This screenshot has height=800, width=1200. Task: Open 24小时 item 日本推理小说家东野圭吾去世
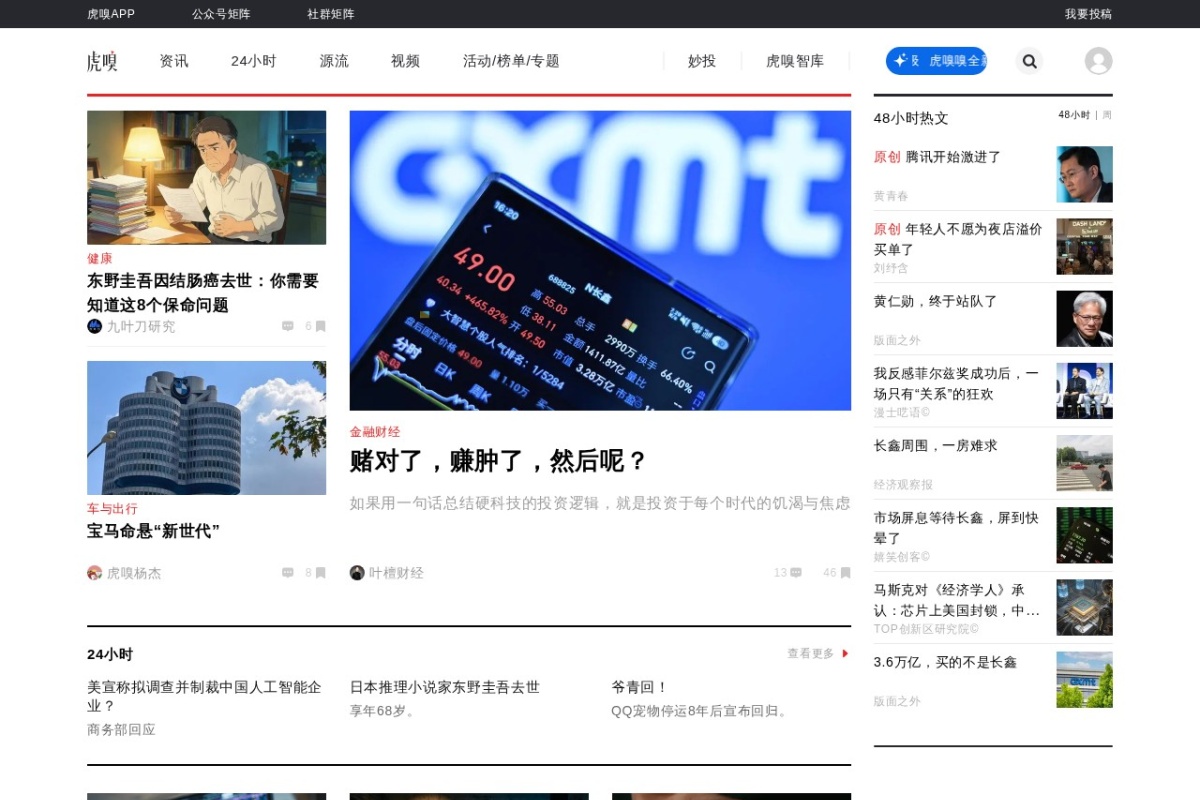[444, 687]
